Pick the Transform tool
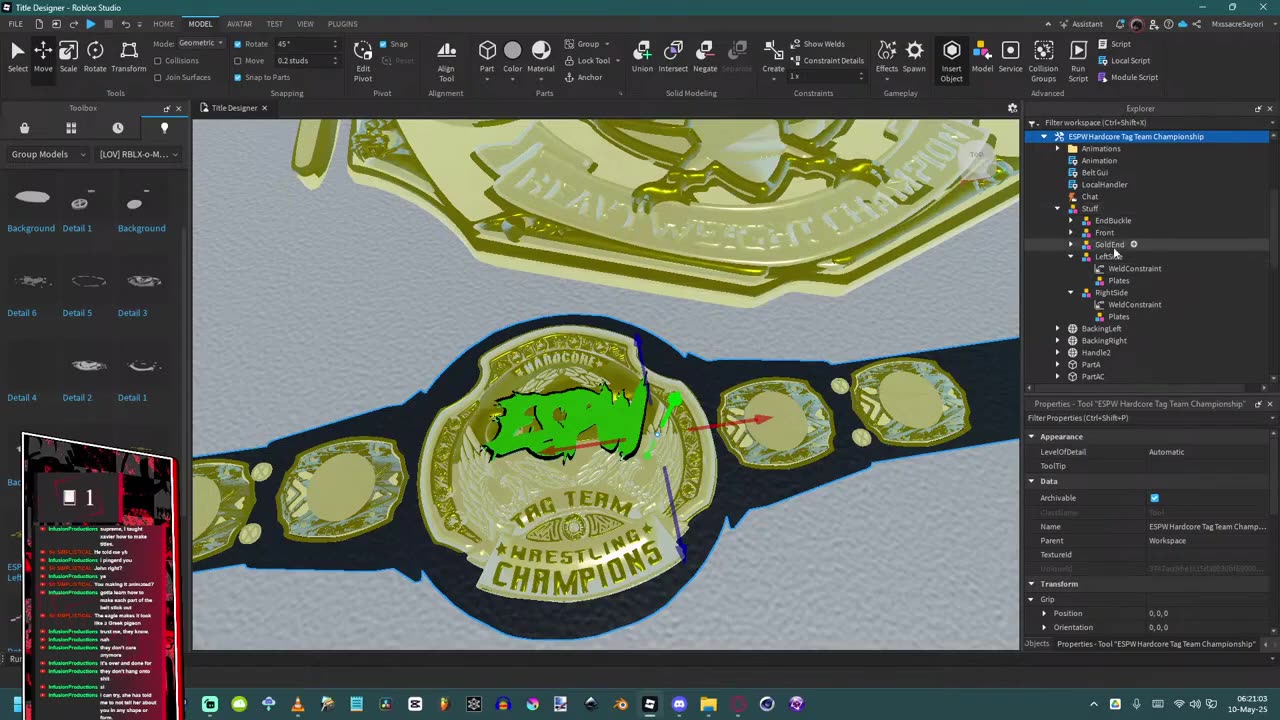This screenshot has width=1280, height=720. click(128, 56)
